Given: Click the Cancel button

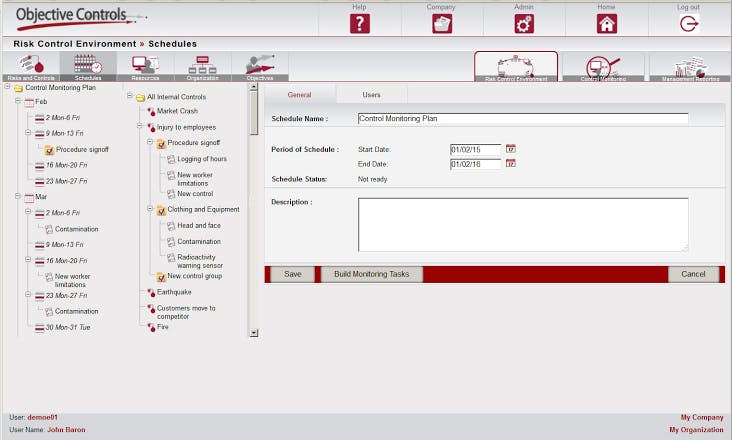Looking at the screenshot, I should point(693,274).
